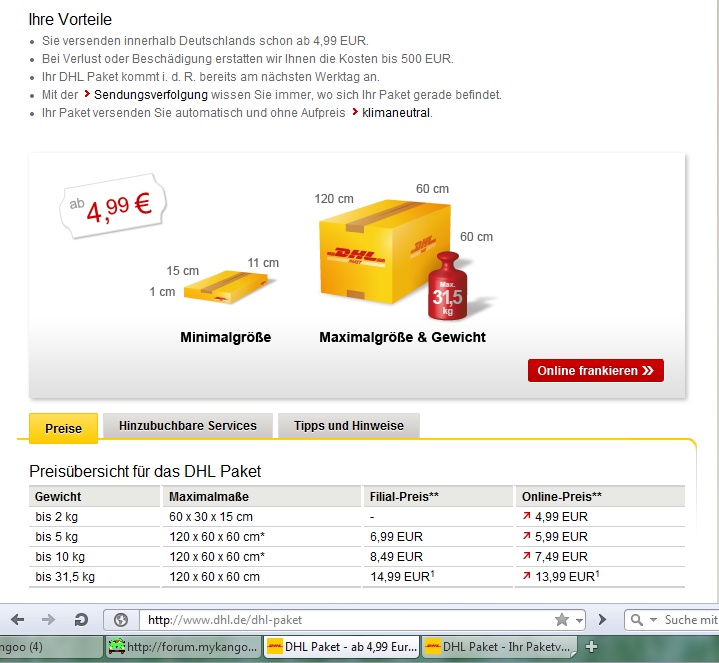
Task: Switch to the forum.mykango browser tab
Action: tap(183, 646)
